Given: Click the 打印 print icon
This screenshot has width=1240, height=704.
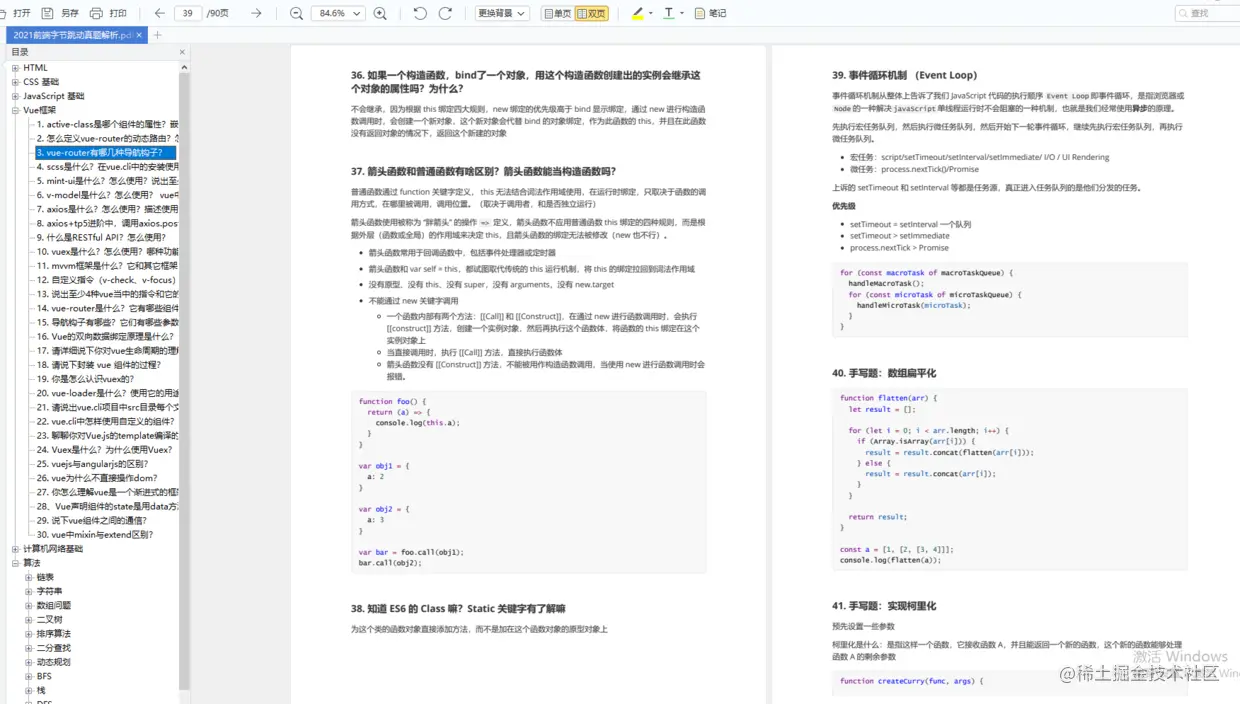Looking at the screenshot, I should [96, 13].
